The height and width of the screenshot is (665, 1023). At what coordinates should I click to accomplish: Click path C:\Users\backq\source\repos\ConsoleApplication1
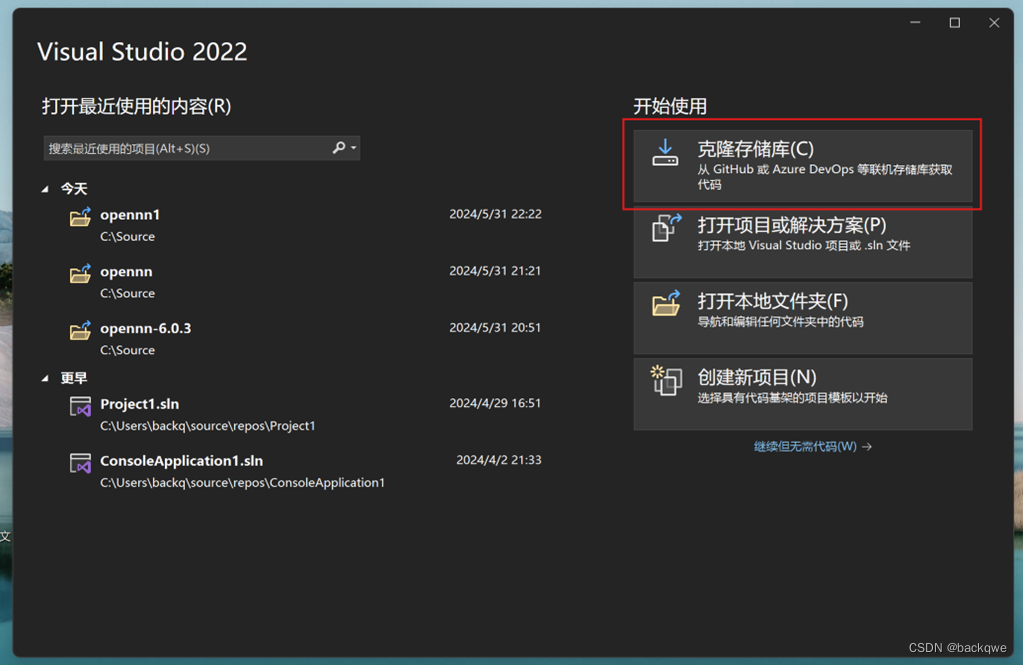point(242,483)
